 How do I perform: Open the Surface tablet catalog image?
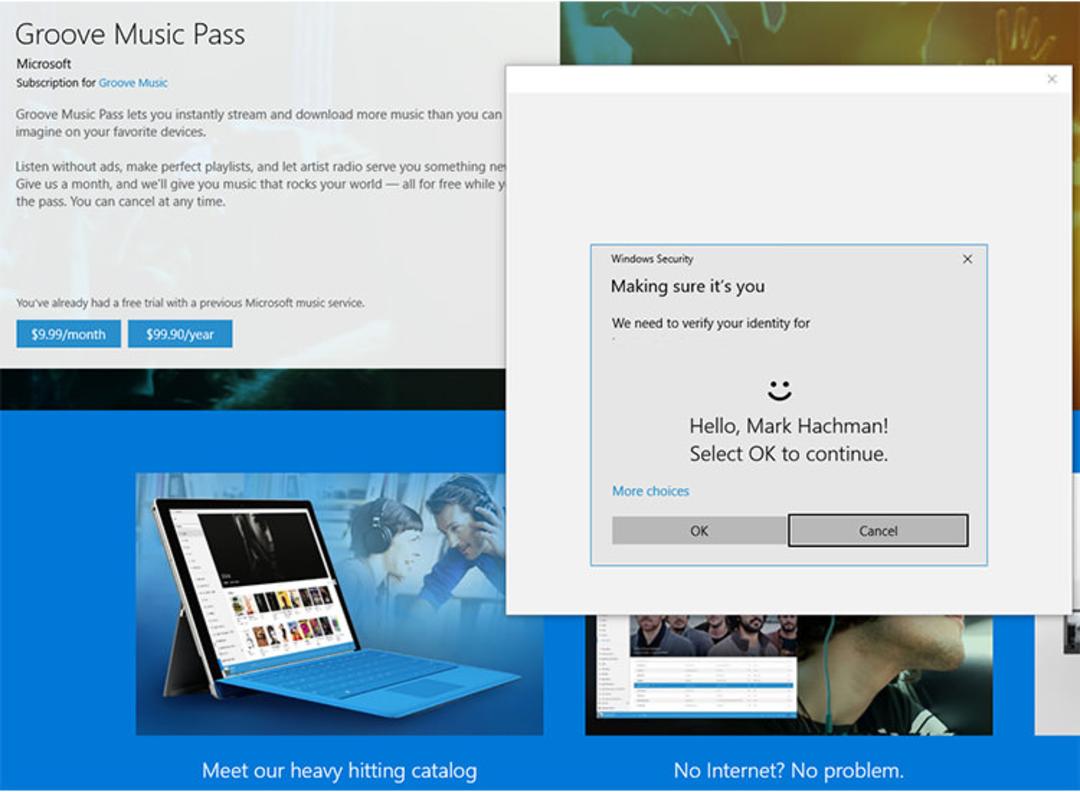coord(339,604)
